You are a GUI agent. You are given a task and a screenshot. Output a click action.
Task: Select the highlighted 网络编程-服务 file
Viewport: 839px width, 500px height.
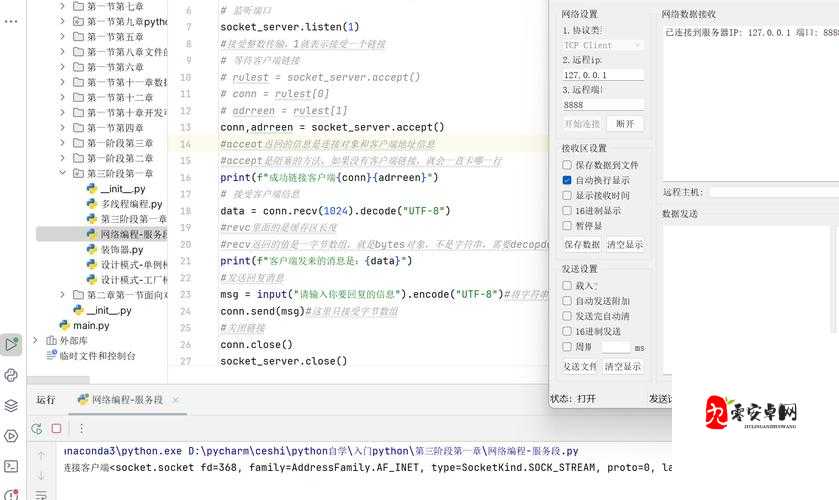tap(102, 234)
